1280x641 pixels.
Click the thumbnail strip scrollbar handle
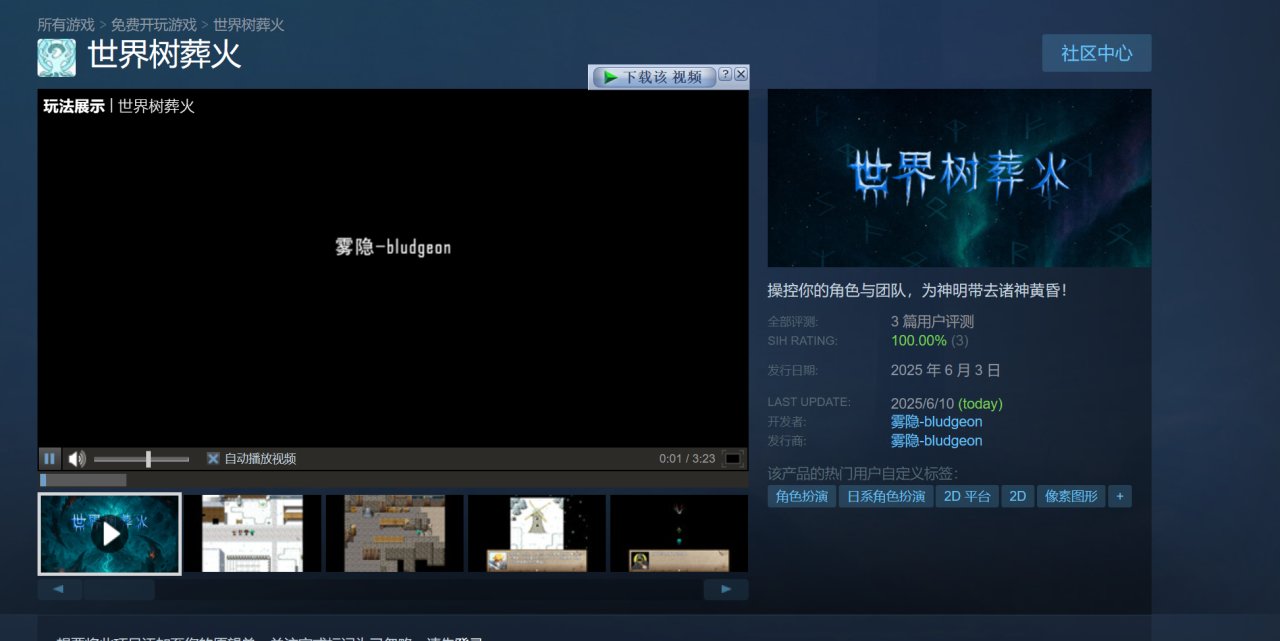[x=119, y=590]
